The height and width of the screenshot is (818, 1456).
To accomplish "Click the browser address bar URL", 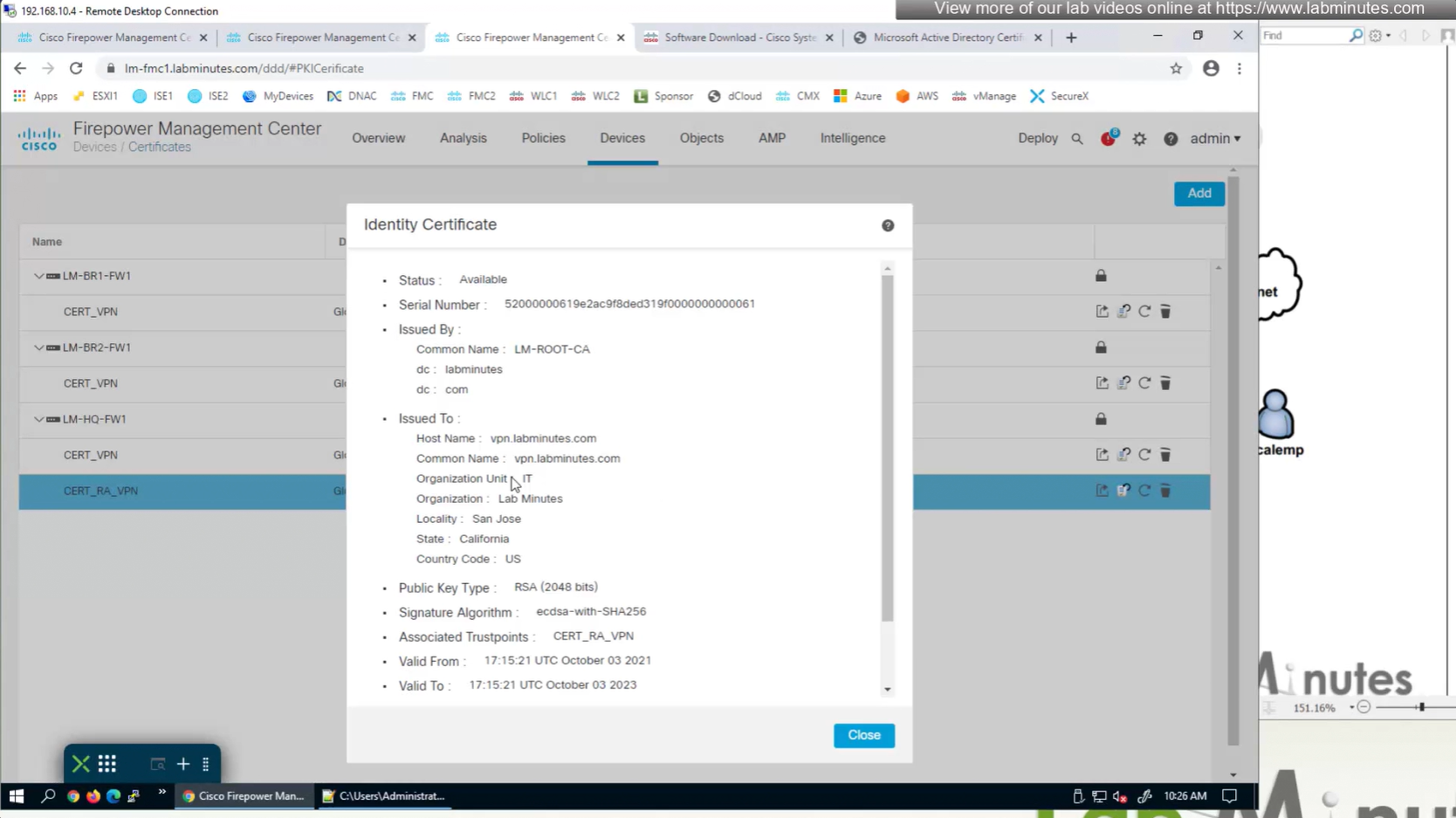I will 244,68.
